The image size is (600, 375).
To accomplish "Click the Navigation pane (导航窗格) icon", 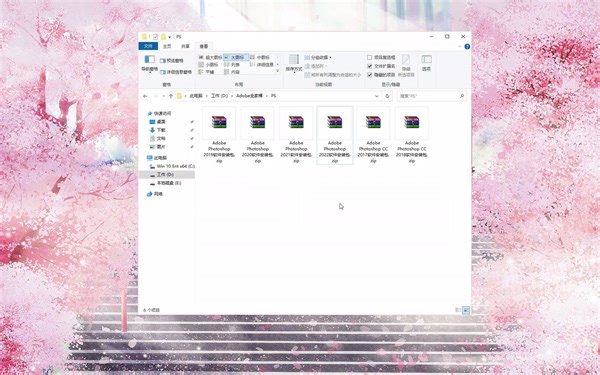I will (150, 63).
